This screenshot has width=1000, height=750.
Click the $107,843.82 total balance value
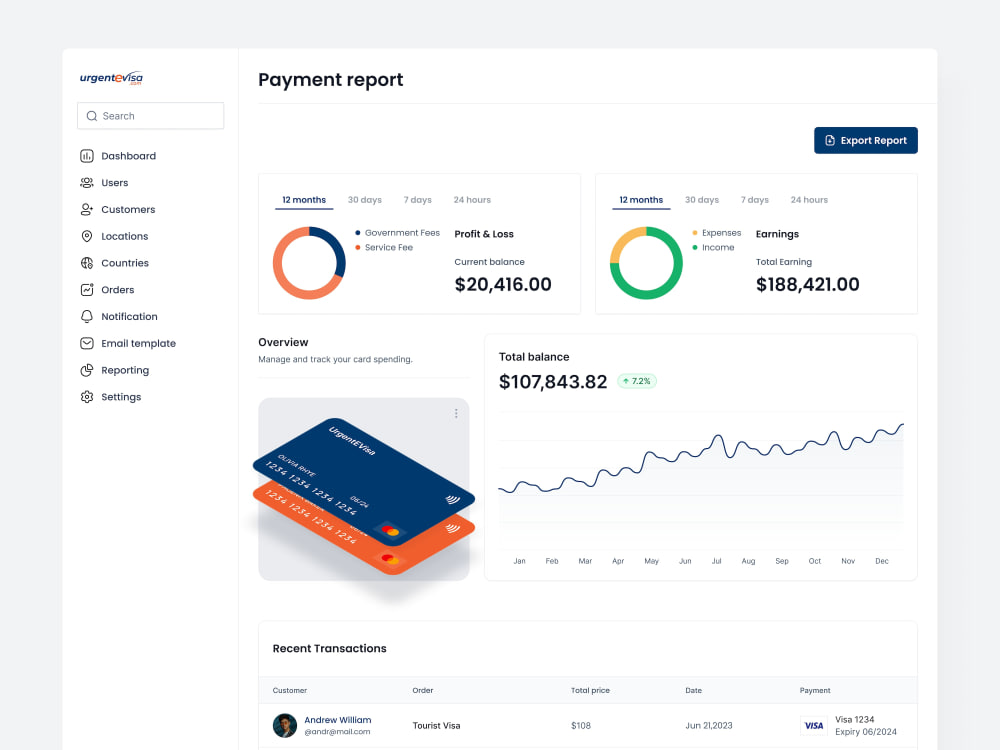coord(553,382)
